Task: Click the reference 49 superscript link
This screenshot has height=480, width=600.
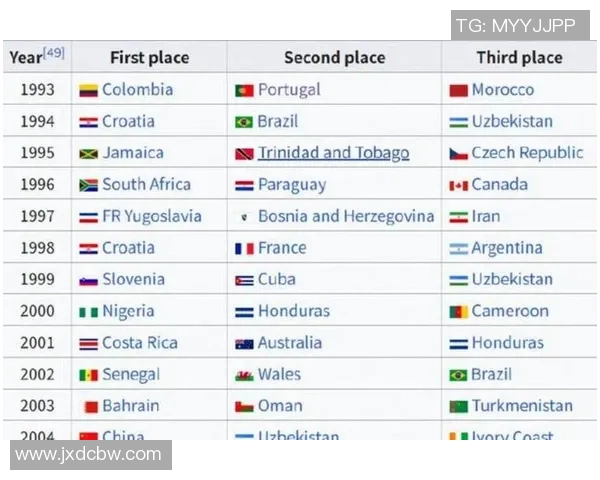Action: [54, 53]
